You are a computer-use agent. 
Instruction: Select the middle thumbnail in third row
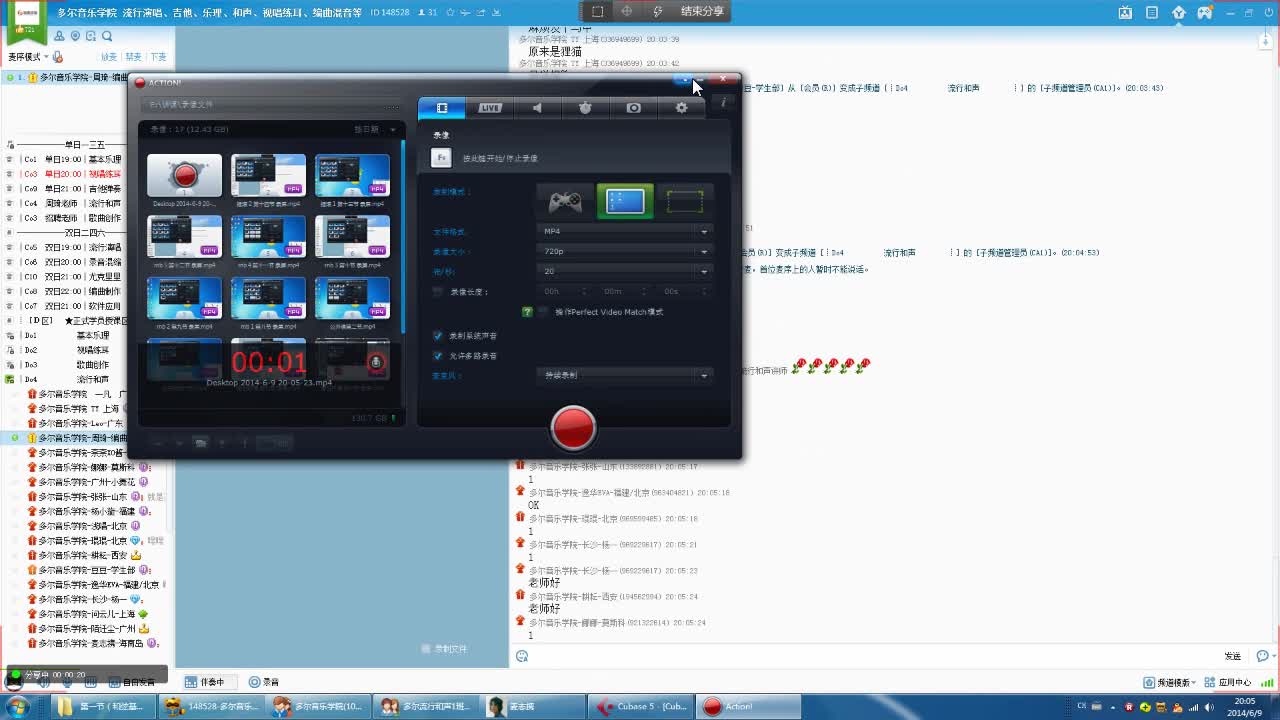pyautogui.click(x=268, y=299)
